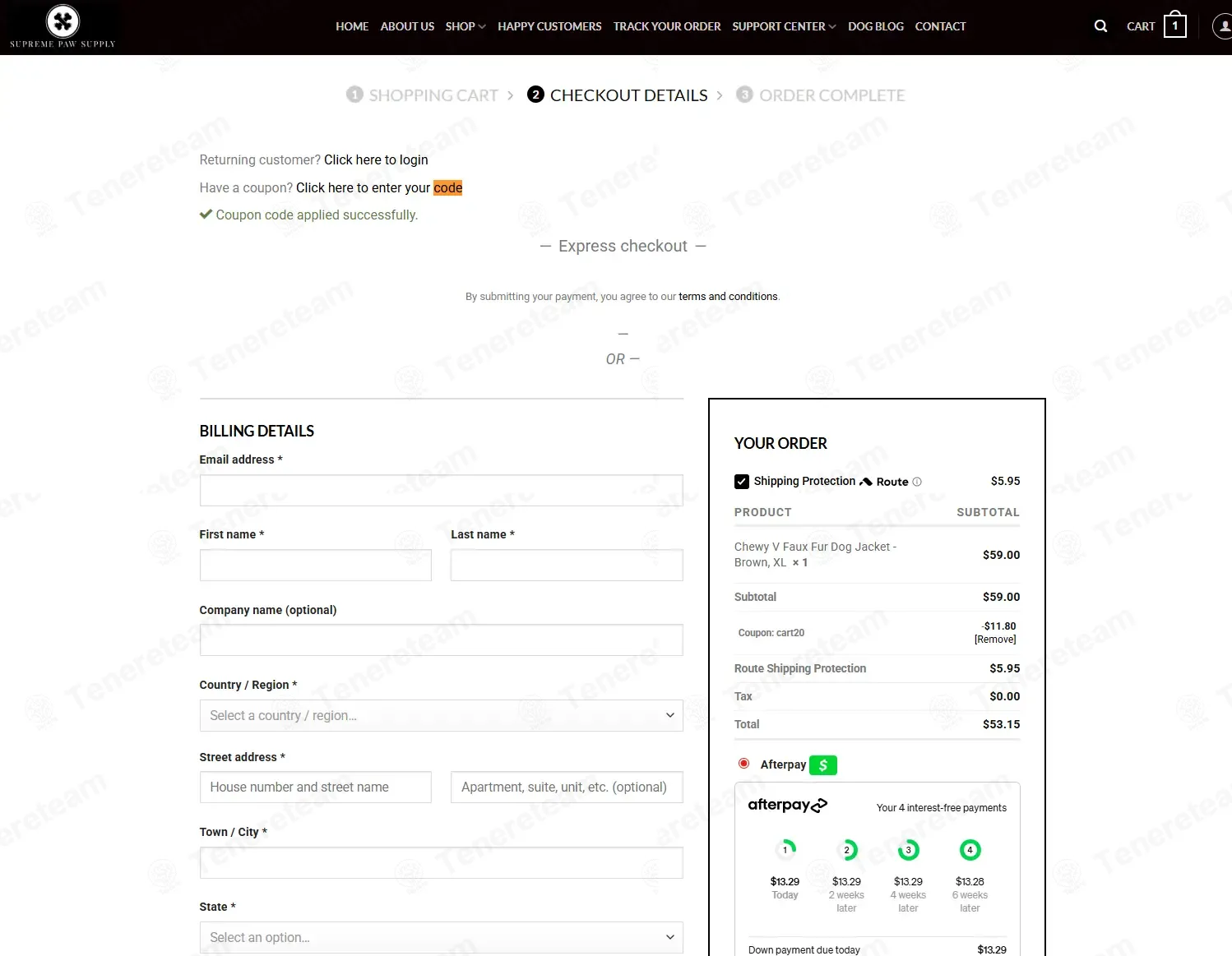Click the Order Complete step

click(820, 95)
